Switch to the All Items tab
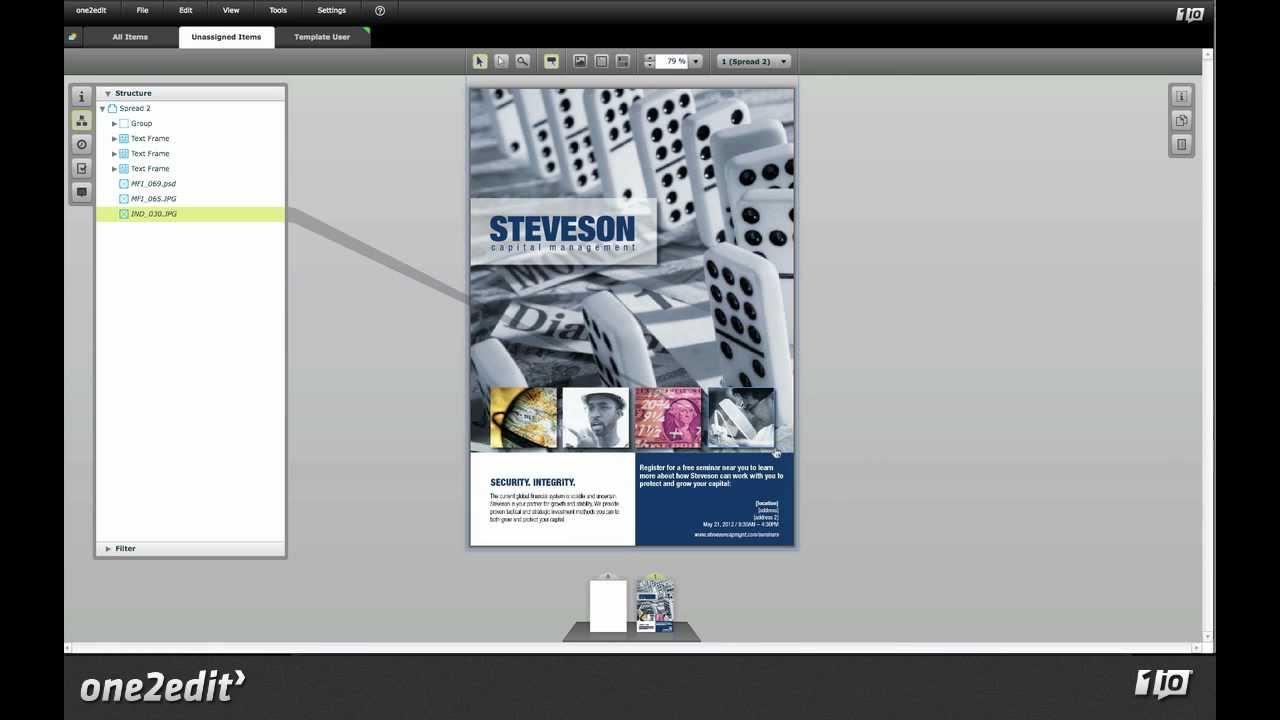This screenshot has height=720, width=1280. (x=130, y=37)
